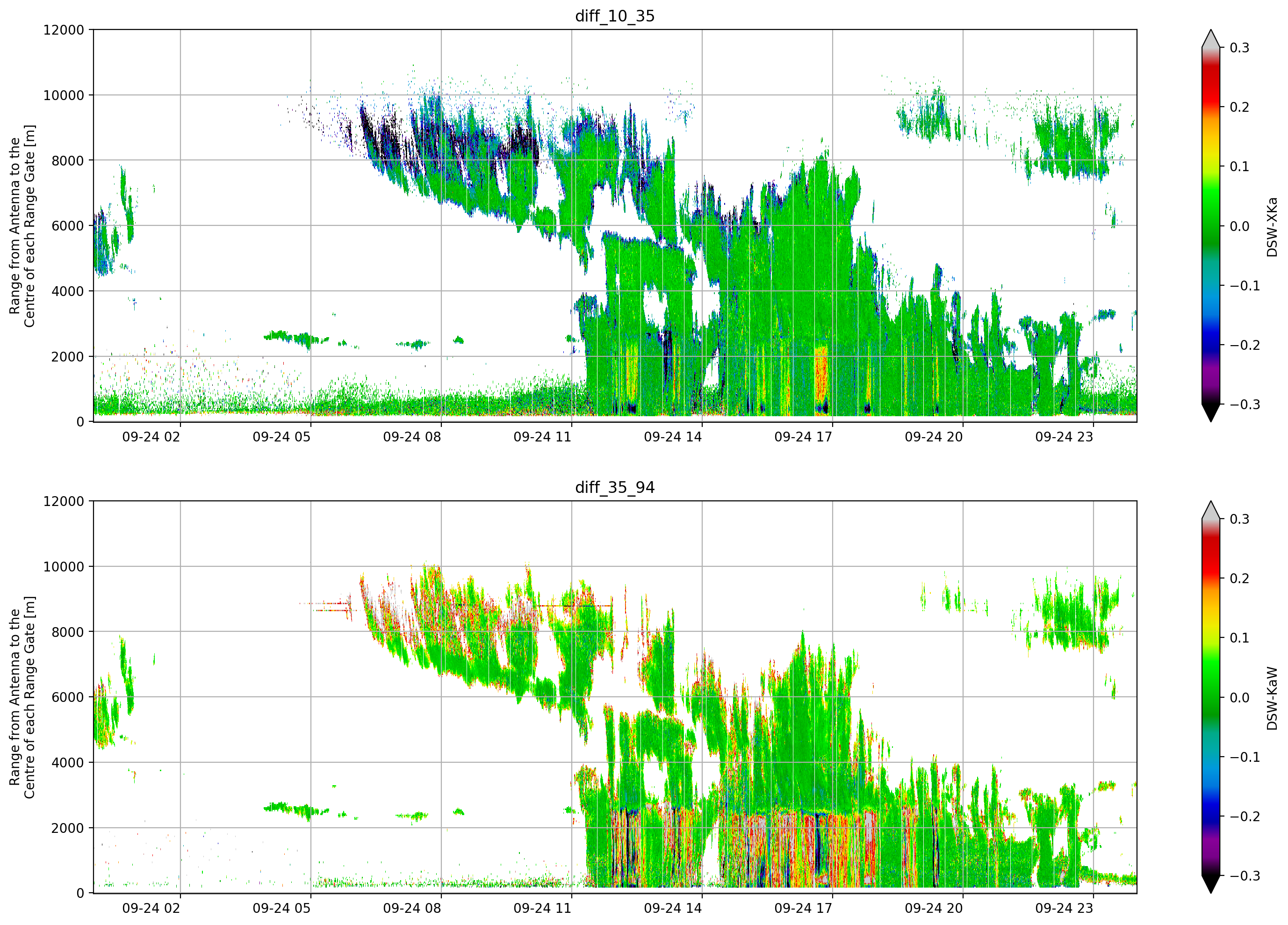Click the diff_10_35 plot title

pos(614,16)
